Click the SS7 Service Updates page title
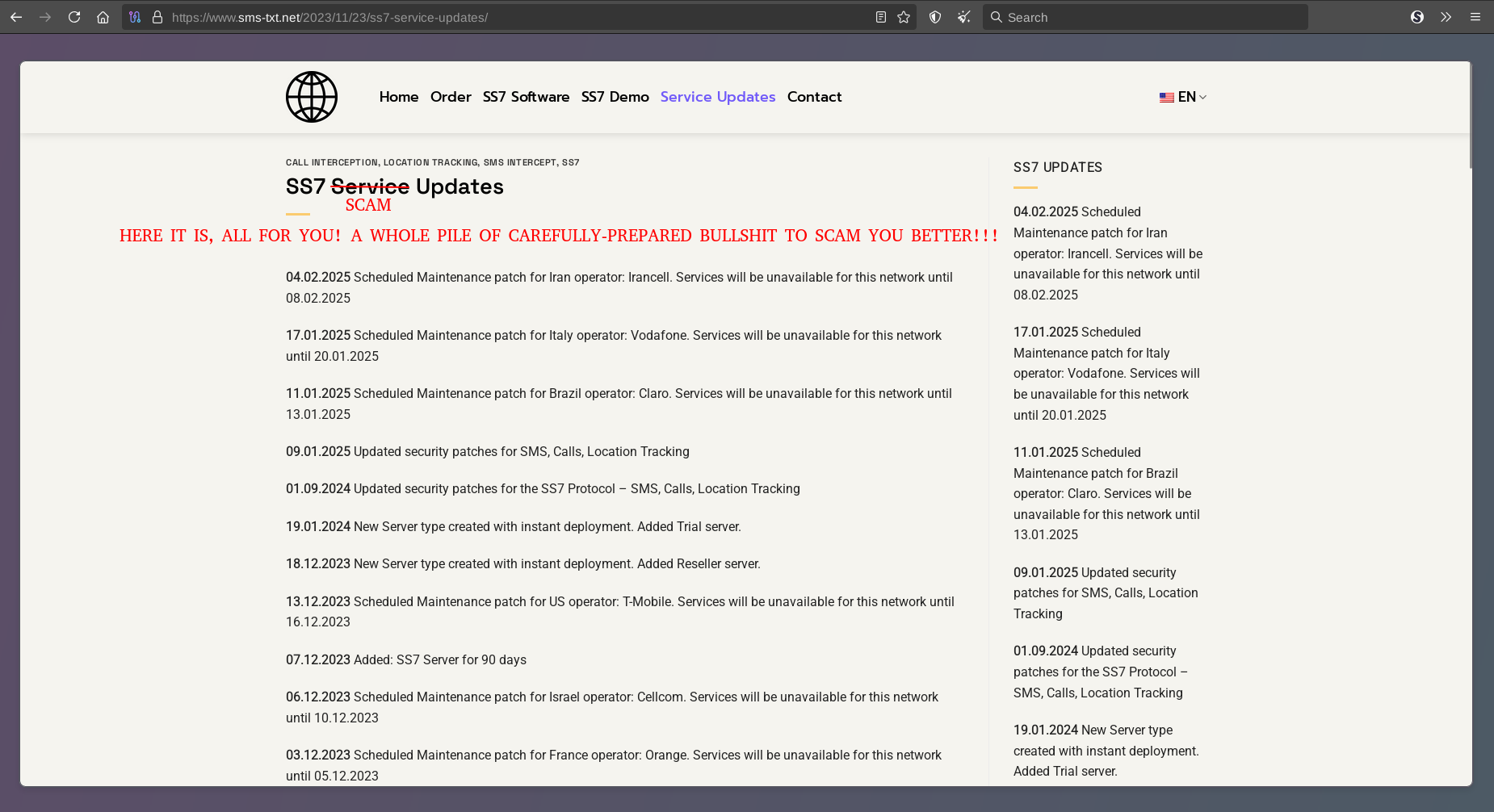Image resolution: width=1494 pixels, height=812 pixels. pos(395,186)
